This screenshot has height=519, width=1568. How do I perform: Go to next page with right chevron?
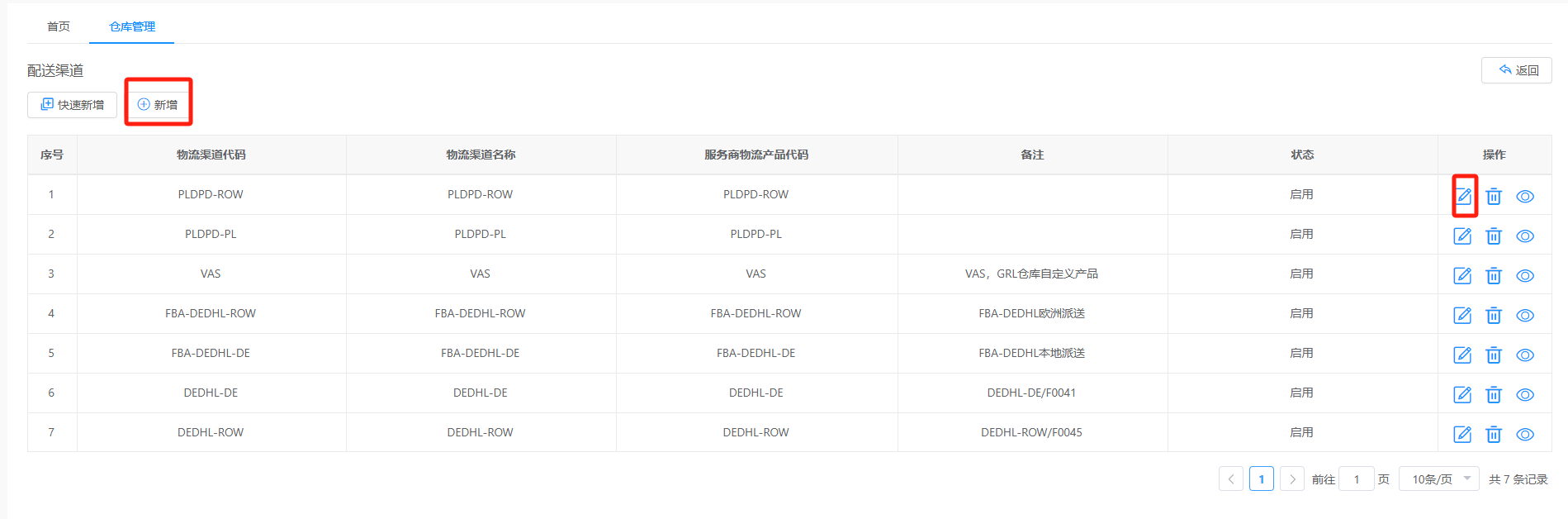[1292, 479]
